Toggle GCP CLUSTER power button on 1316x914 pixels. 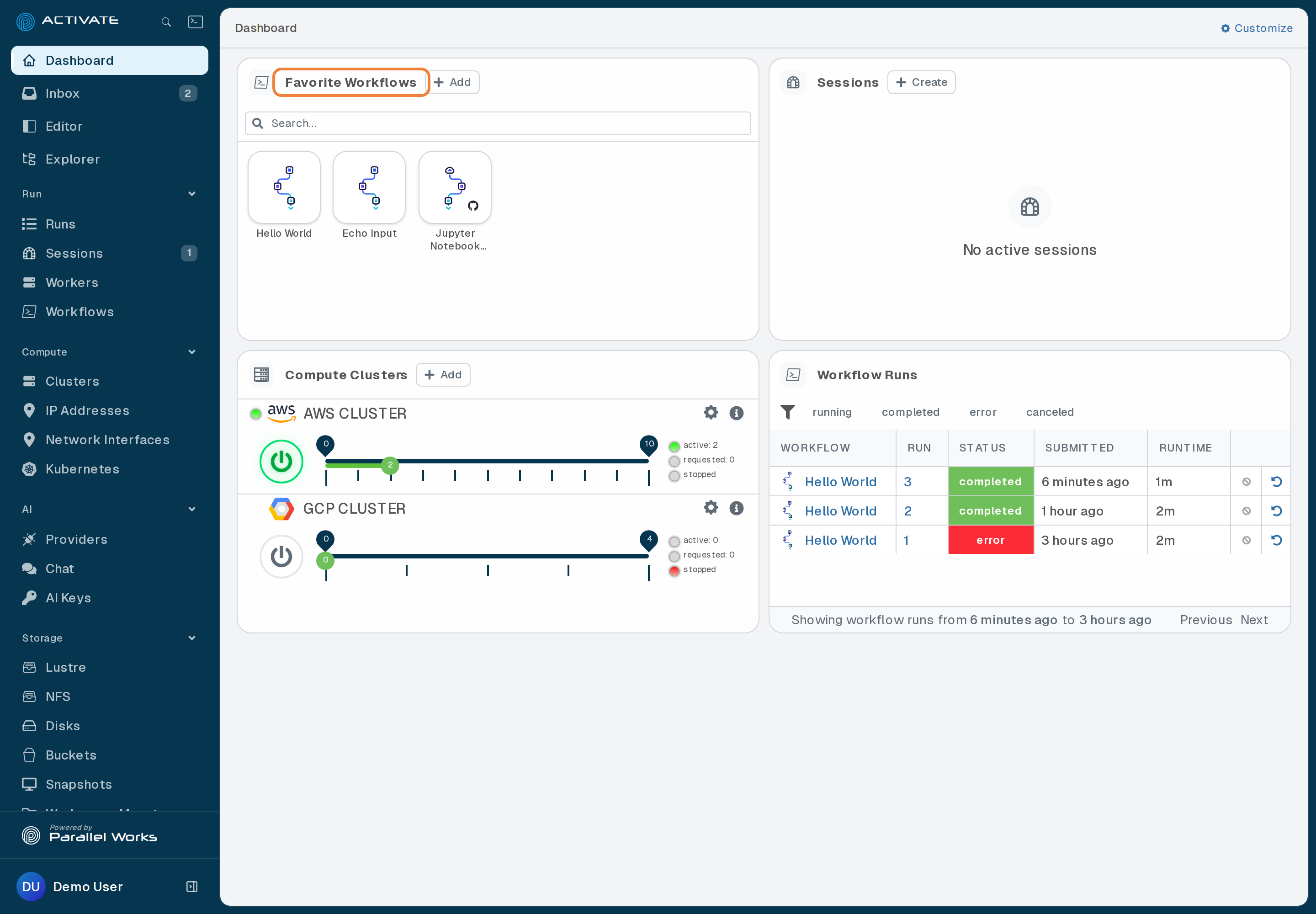click(x=281, y=556)
